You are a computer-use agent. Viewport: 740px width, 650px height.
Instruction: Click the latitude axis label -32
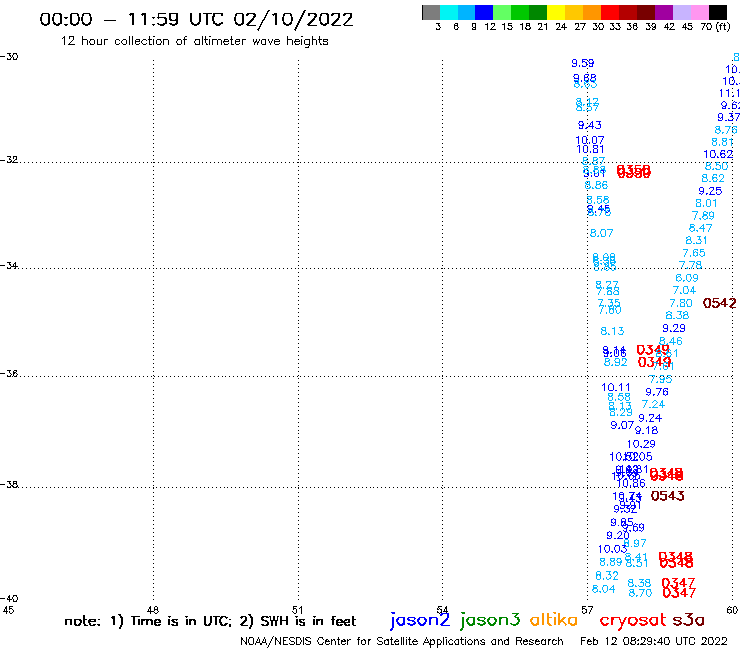tap(9, 160)
